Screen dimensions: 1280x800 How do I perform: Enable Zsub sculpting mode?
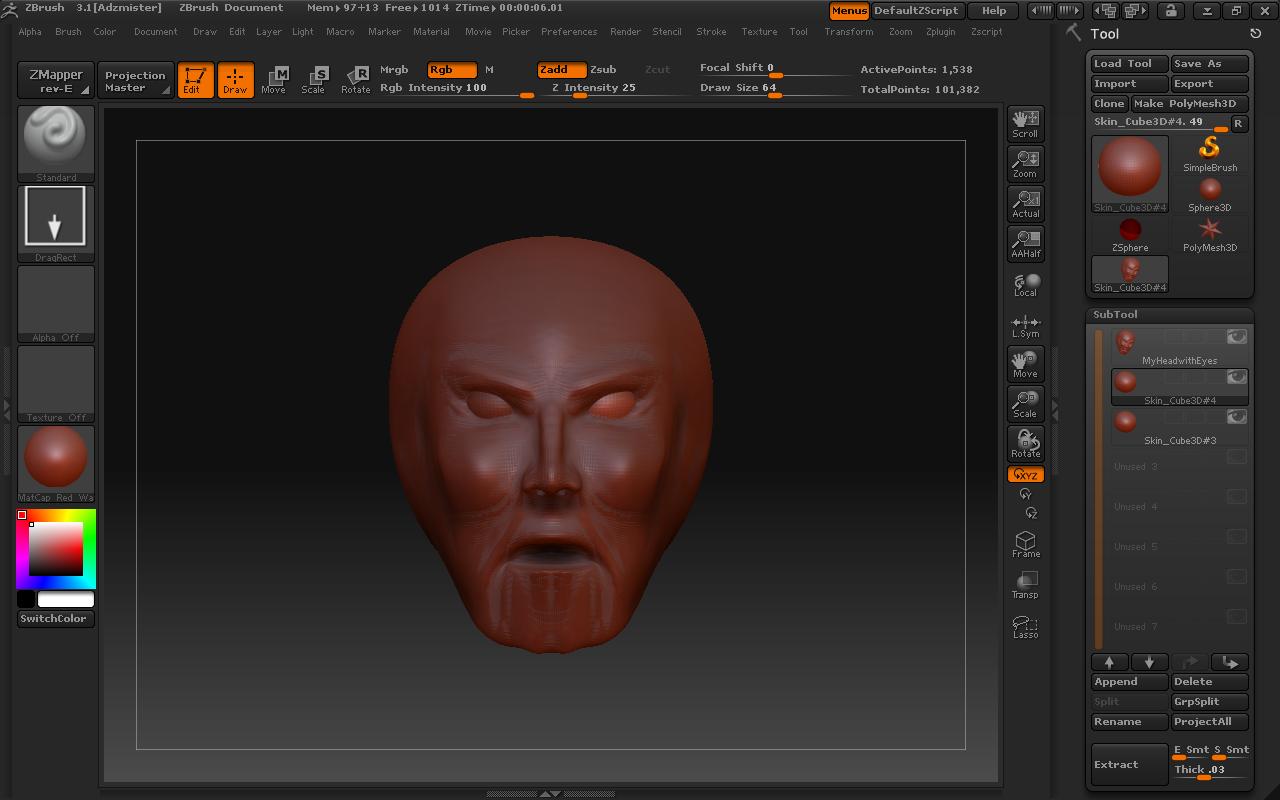click(604, 70)
